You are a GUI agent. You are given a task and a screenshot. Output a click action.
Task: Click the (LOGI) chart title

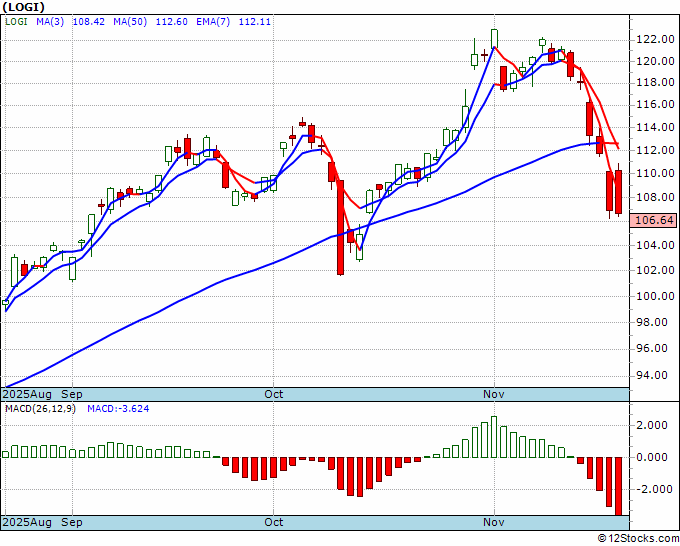(23, 7)
